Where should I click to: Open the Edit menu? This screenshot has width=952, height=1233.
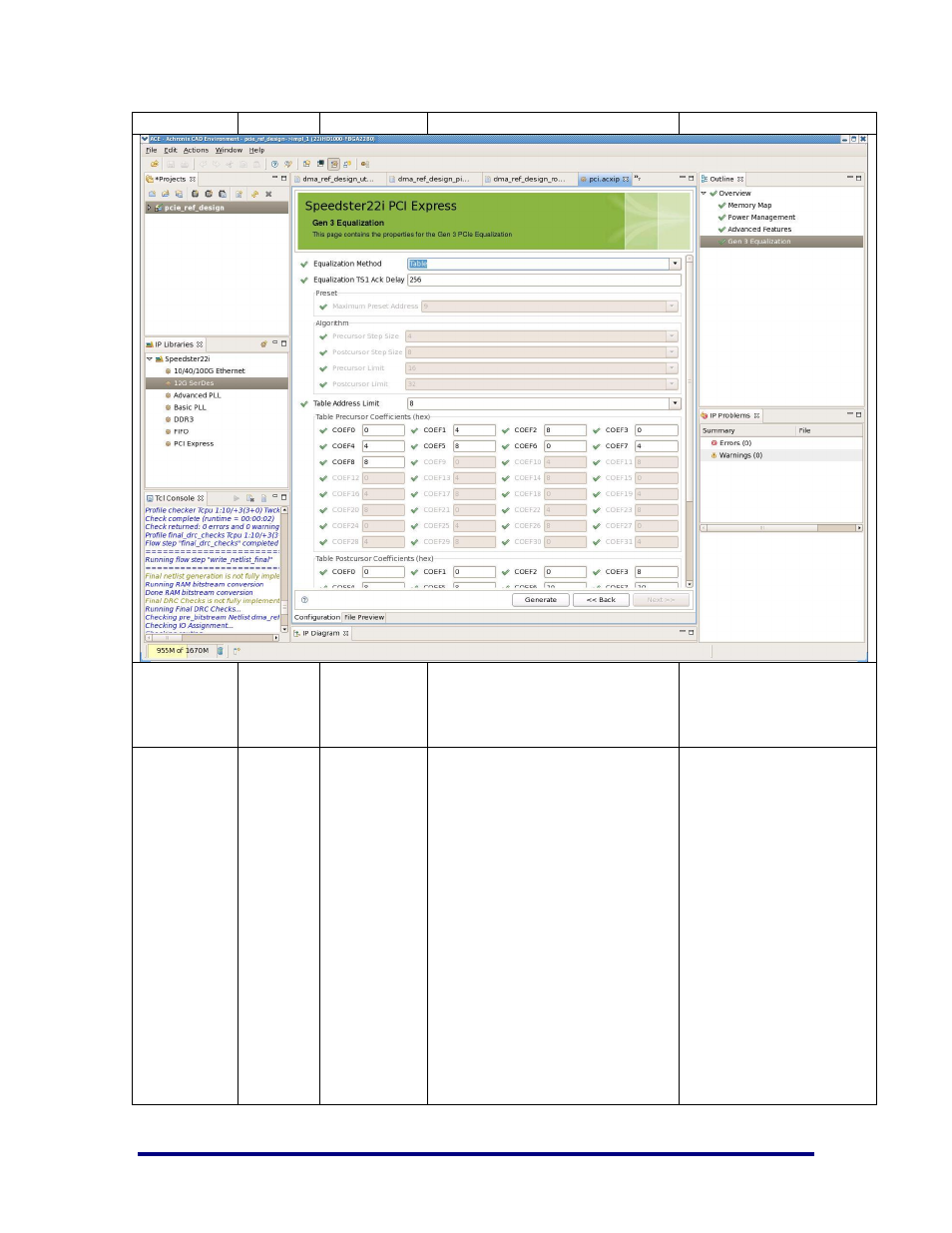[x=171, y=150]
